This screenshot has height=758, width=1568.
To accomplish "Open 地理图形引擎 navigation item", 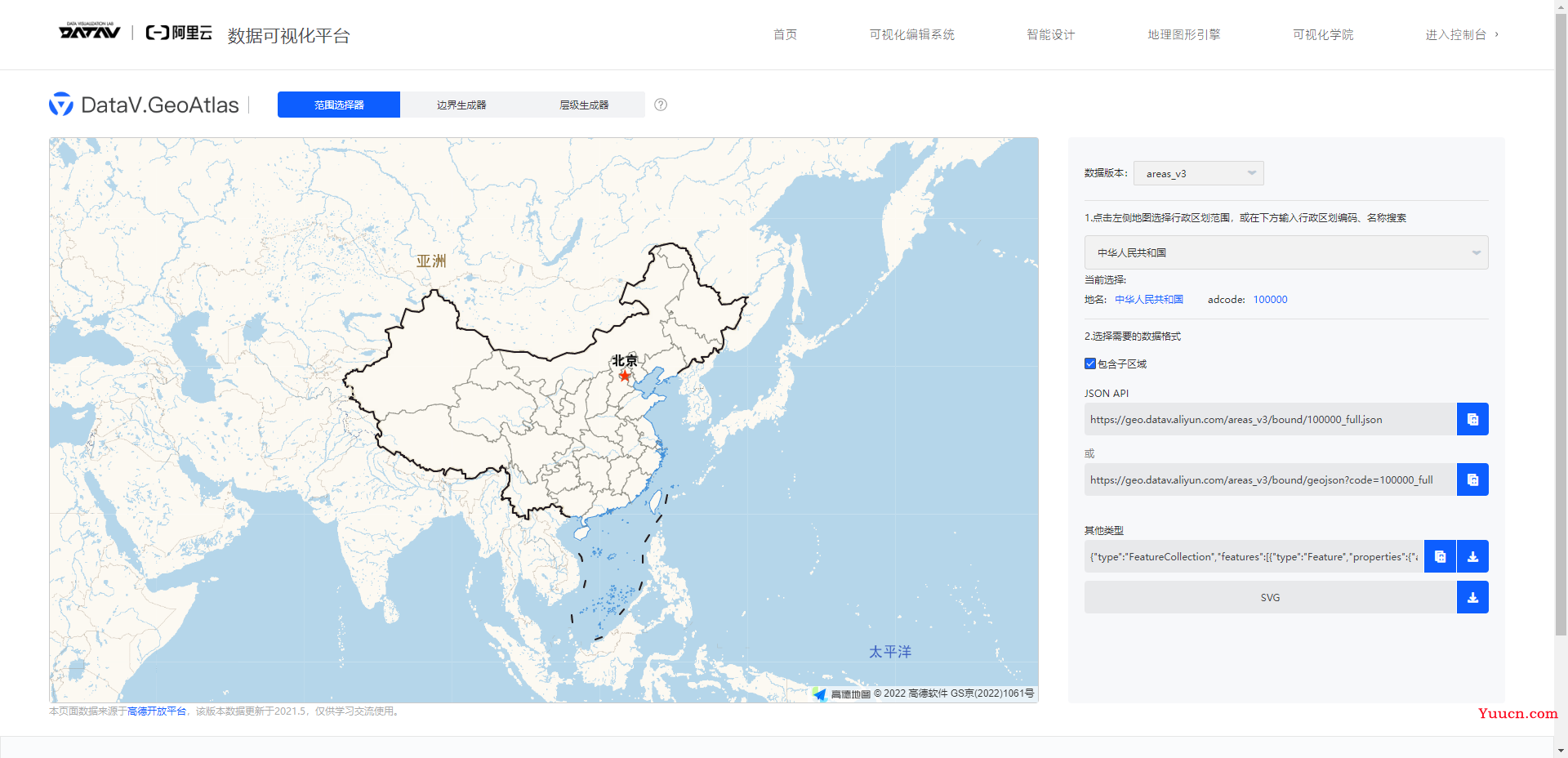I will pyautogui.click(x=1183, y=34).
